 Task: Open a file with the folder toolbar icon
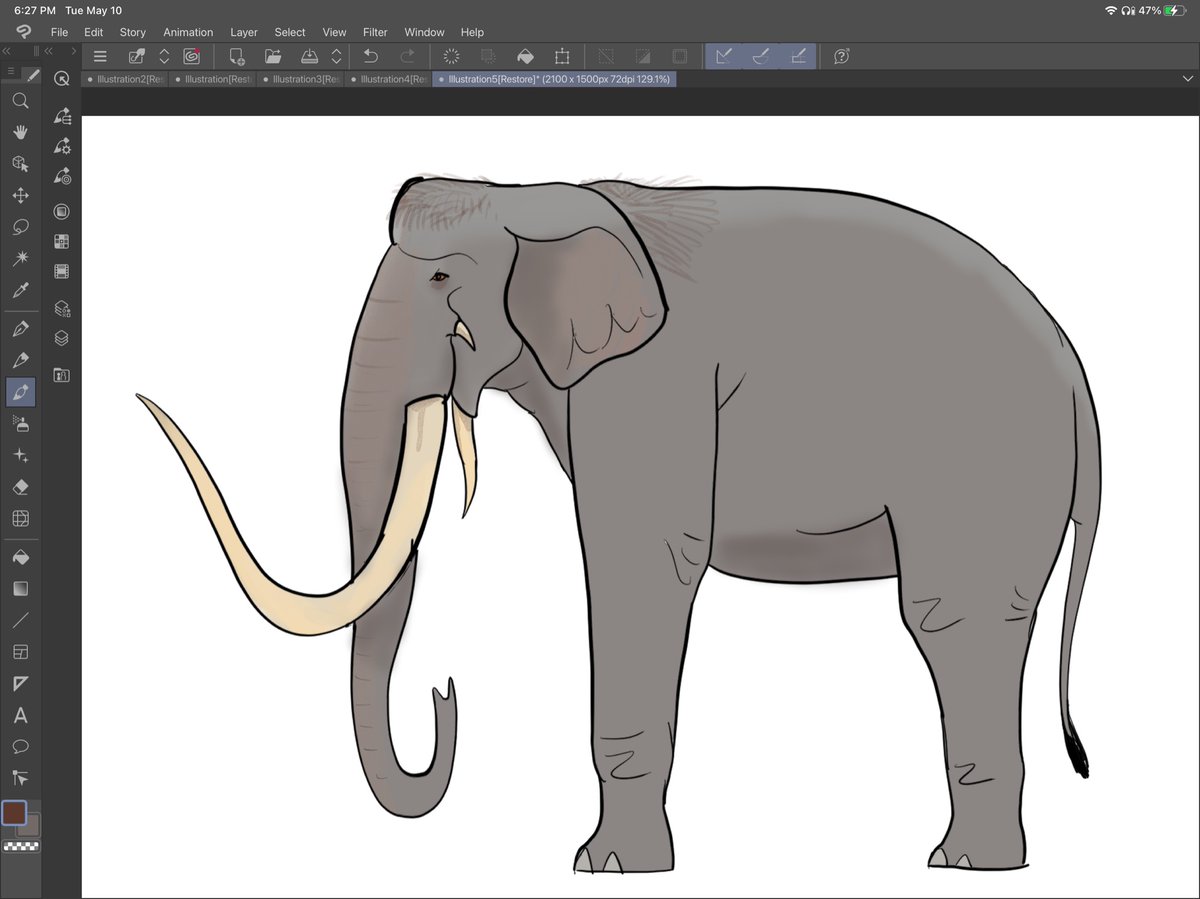tap(273, 57)
